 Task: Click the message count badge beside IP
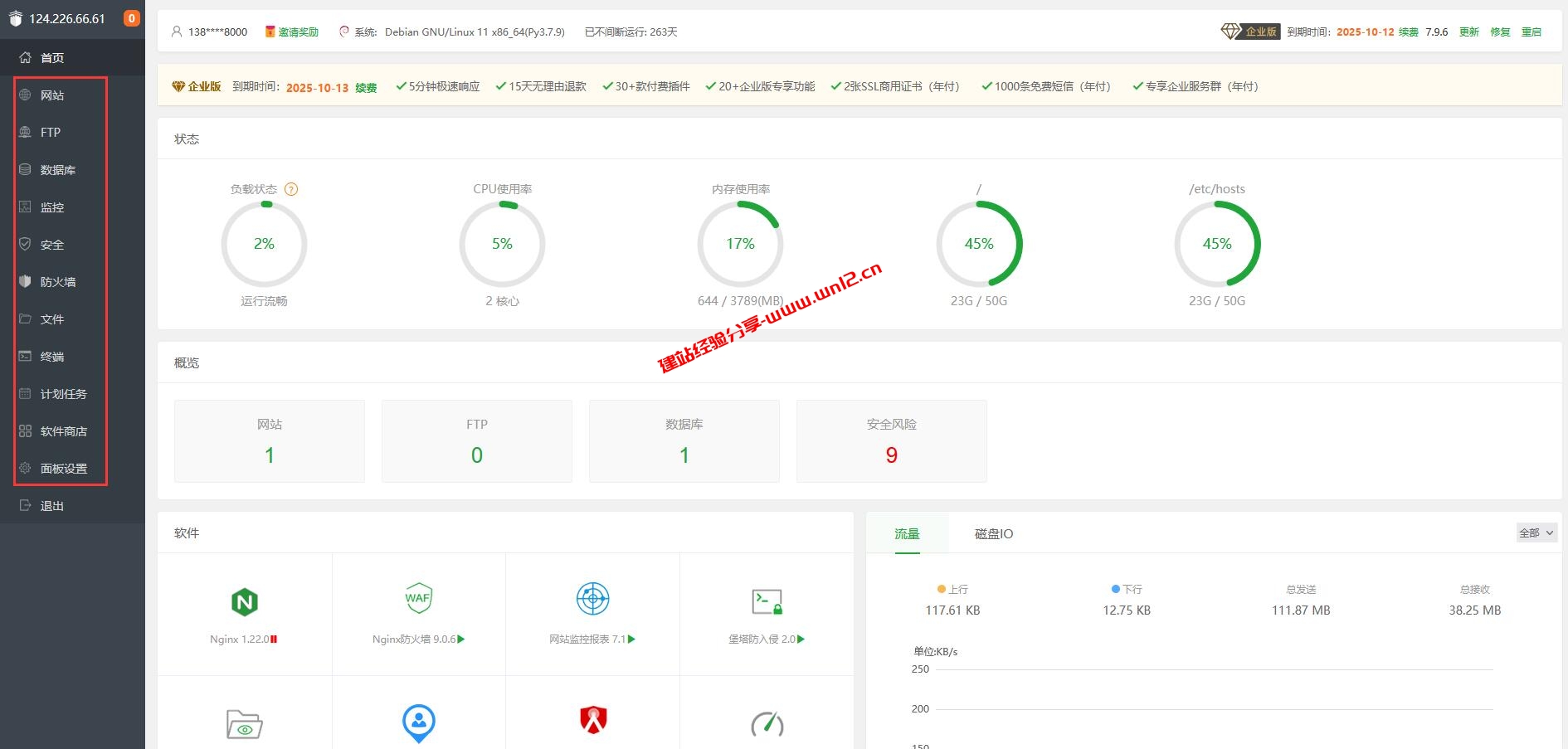tap(131, 18)
